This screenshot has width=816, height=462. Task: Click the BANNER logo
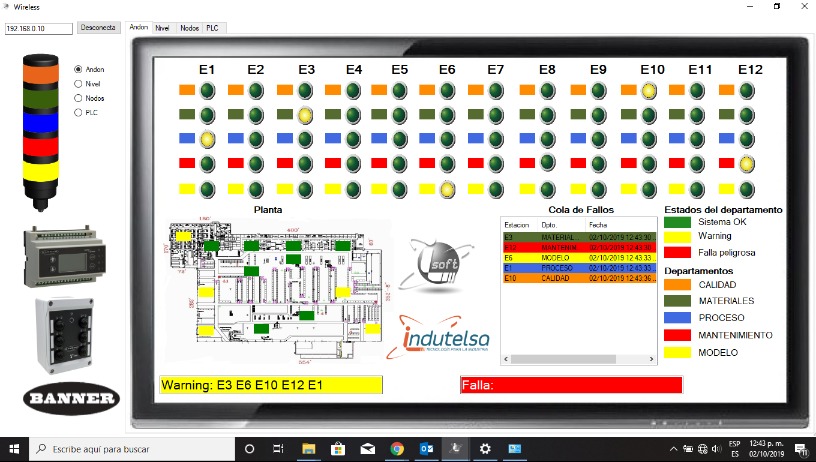pyautogui.click(x=70, y=397)
